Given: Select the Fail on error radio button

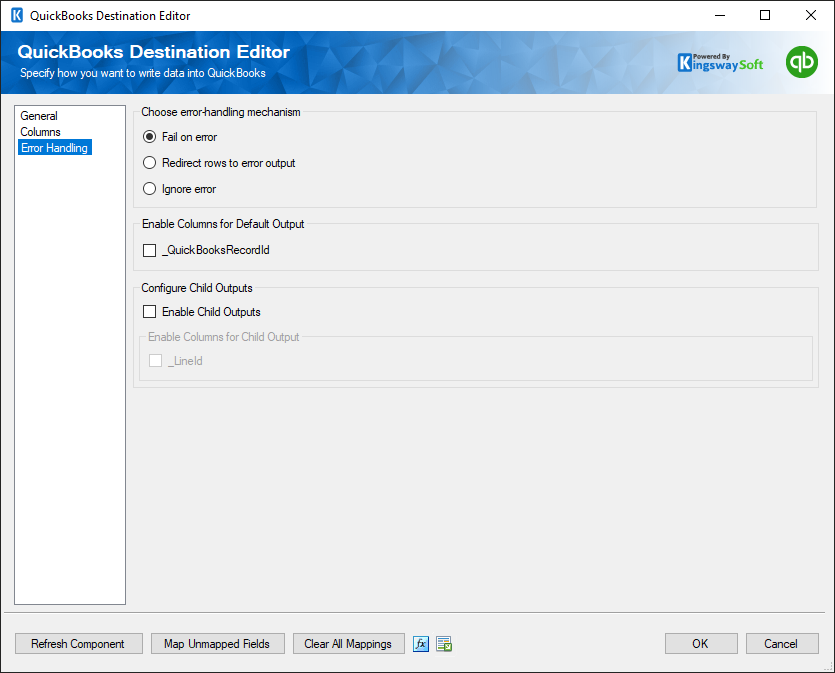Looking at the screenshot, I should pos(150,137).
